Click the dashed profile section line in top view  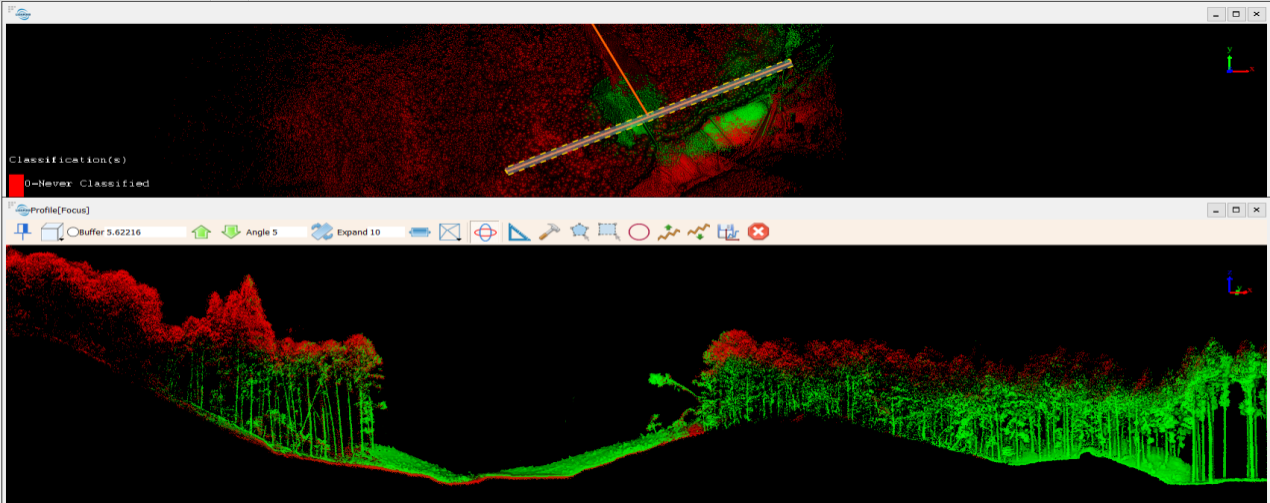[649, 116]
